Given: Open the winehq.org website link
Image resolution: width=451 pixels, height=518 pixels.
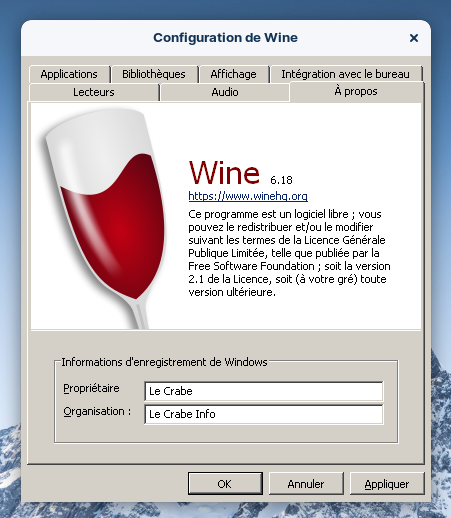Looking at the screenshot, I should (x=248, y=196).
